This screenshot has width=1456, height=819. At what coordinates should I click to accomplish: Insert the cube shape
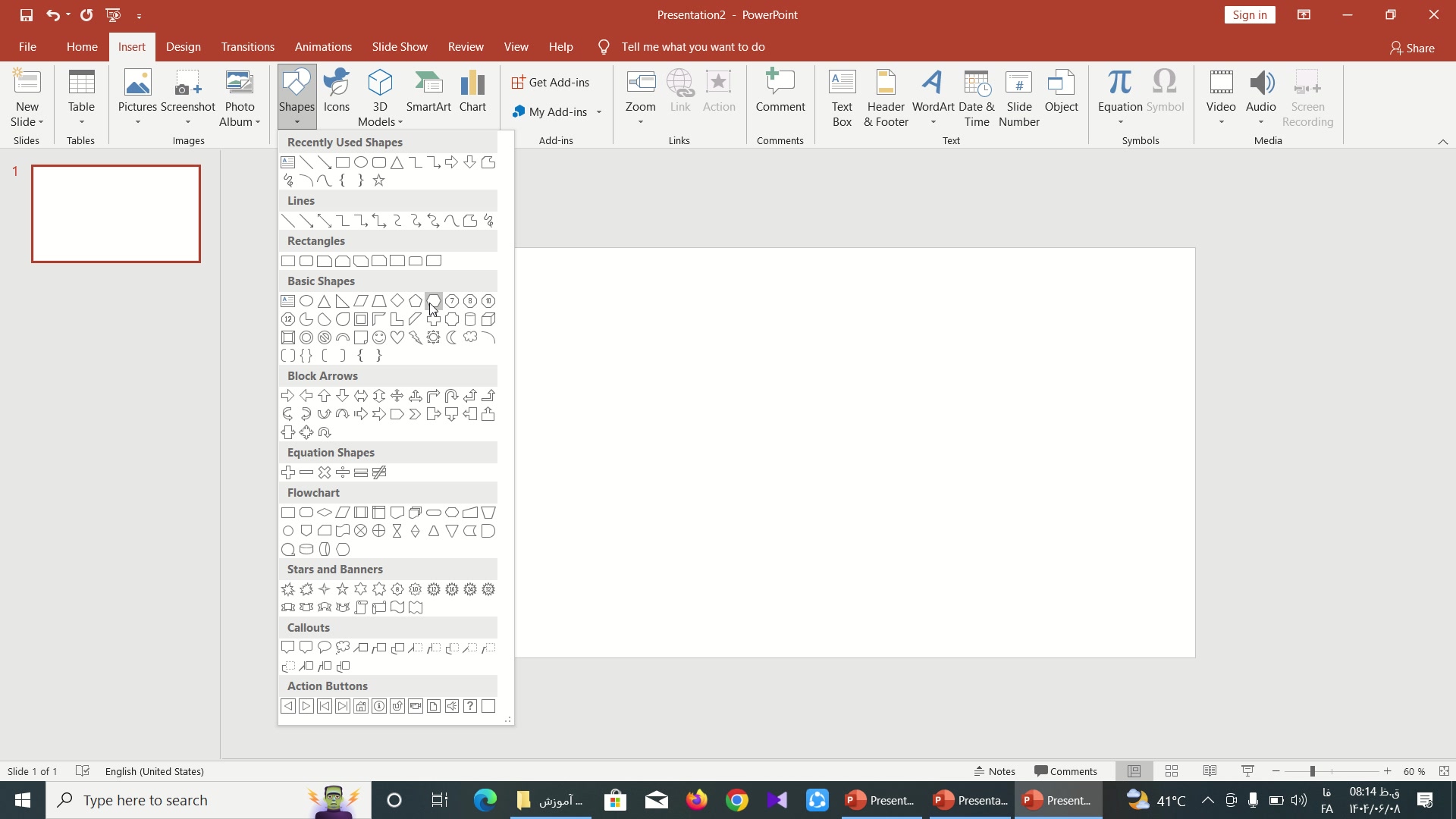click(x=488, y=319)
